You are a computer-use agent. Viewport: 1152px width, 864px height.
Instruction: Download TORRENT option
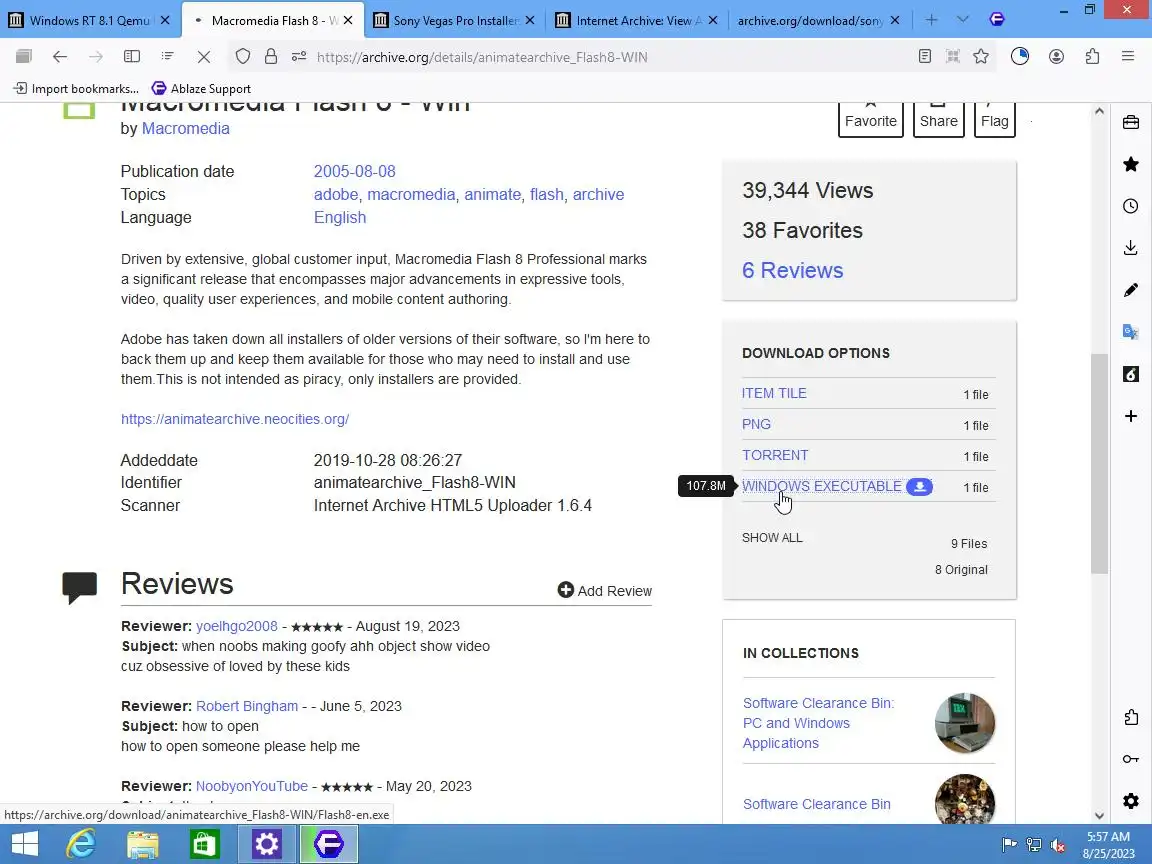coord(774,455)
